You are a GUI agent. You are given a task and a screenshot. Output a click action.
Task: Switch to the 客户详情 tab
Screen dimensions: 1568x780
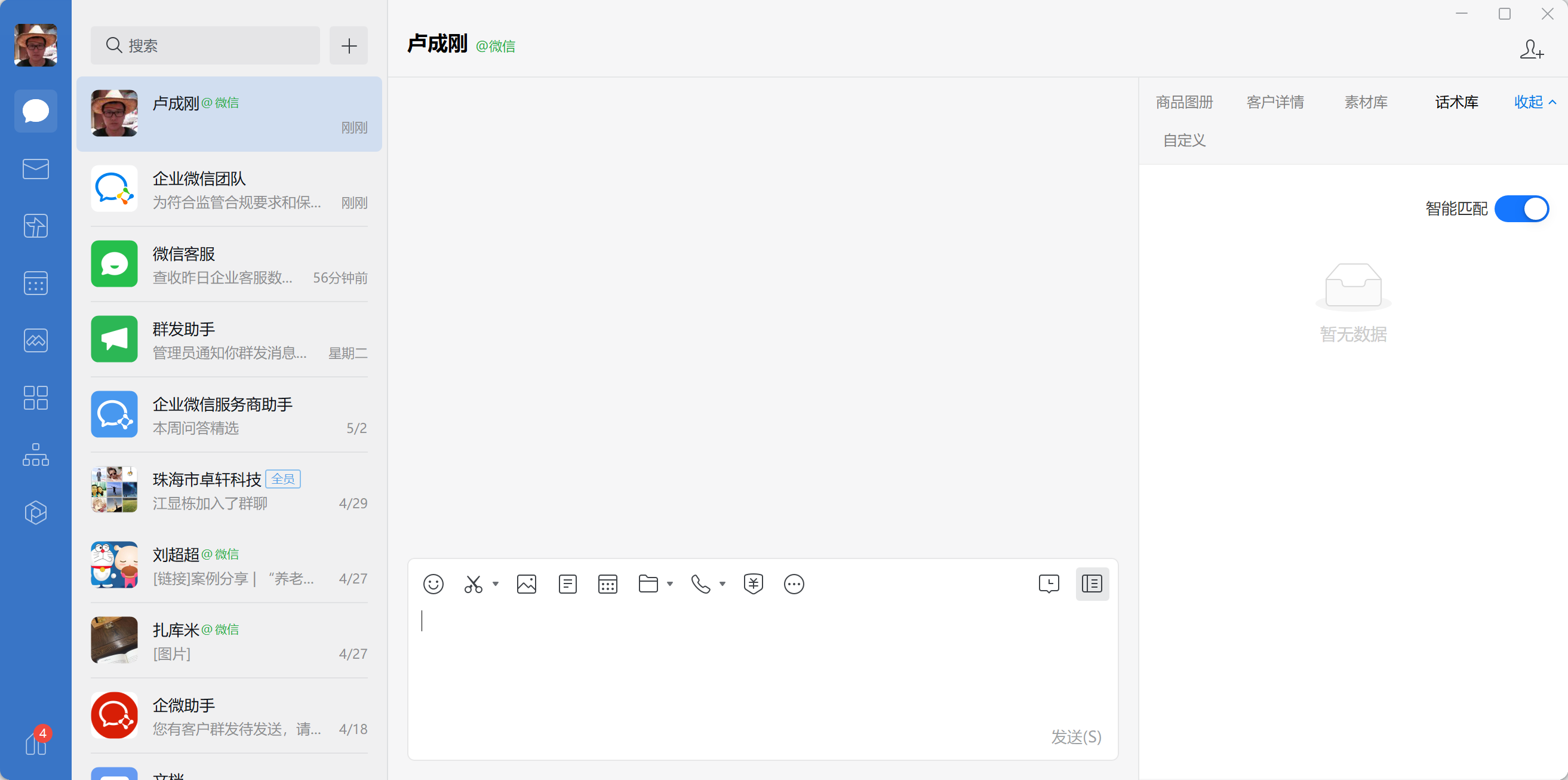(1275, 102)
